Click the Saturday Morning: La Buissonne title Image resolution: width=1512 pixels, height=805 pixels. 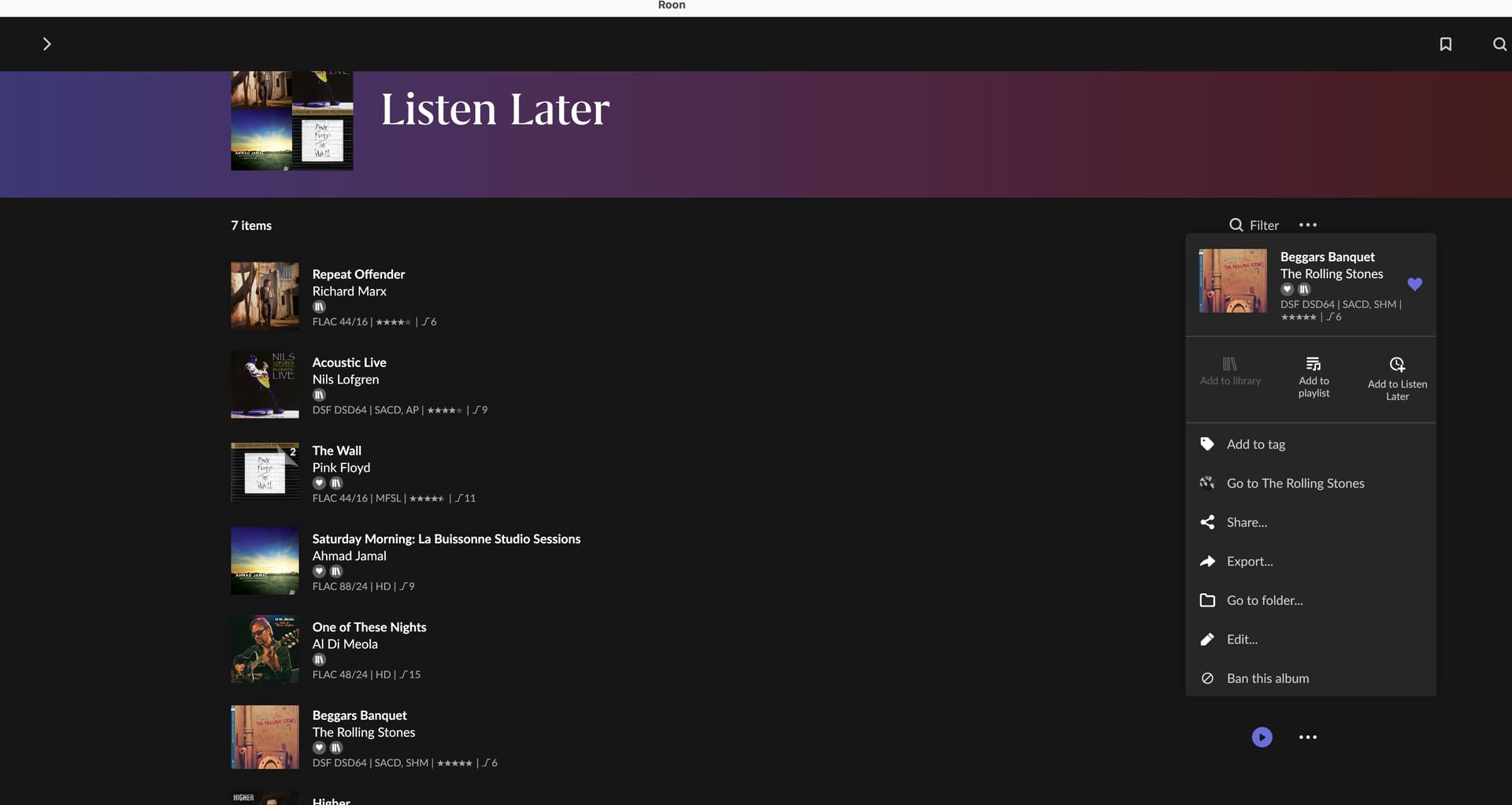446,539
